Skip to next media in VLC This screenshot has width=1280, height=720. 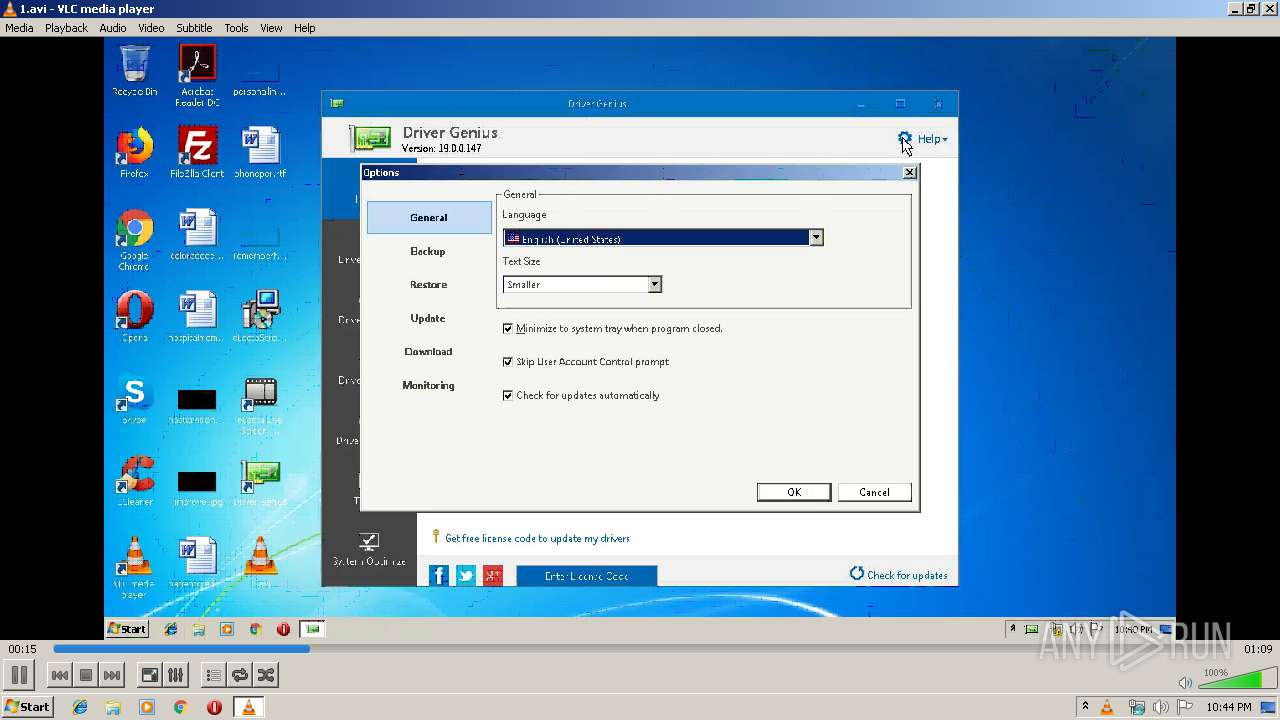112,675
